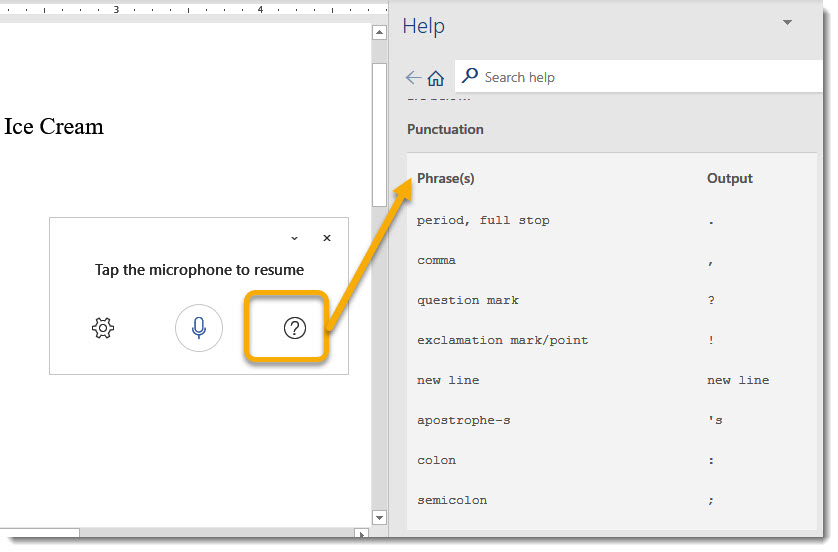Click document scrollbar up arrow
The height and width of the screenshot is (552, 838).
[x=379, y=33]
